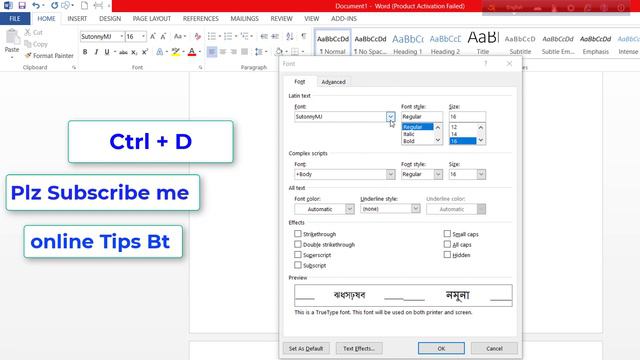Click the disabled Underline color dropdown
Image resolution: width=640 pixels, height=360 pixels.
click(456, 209)
